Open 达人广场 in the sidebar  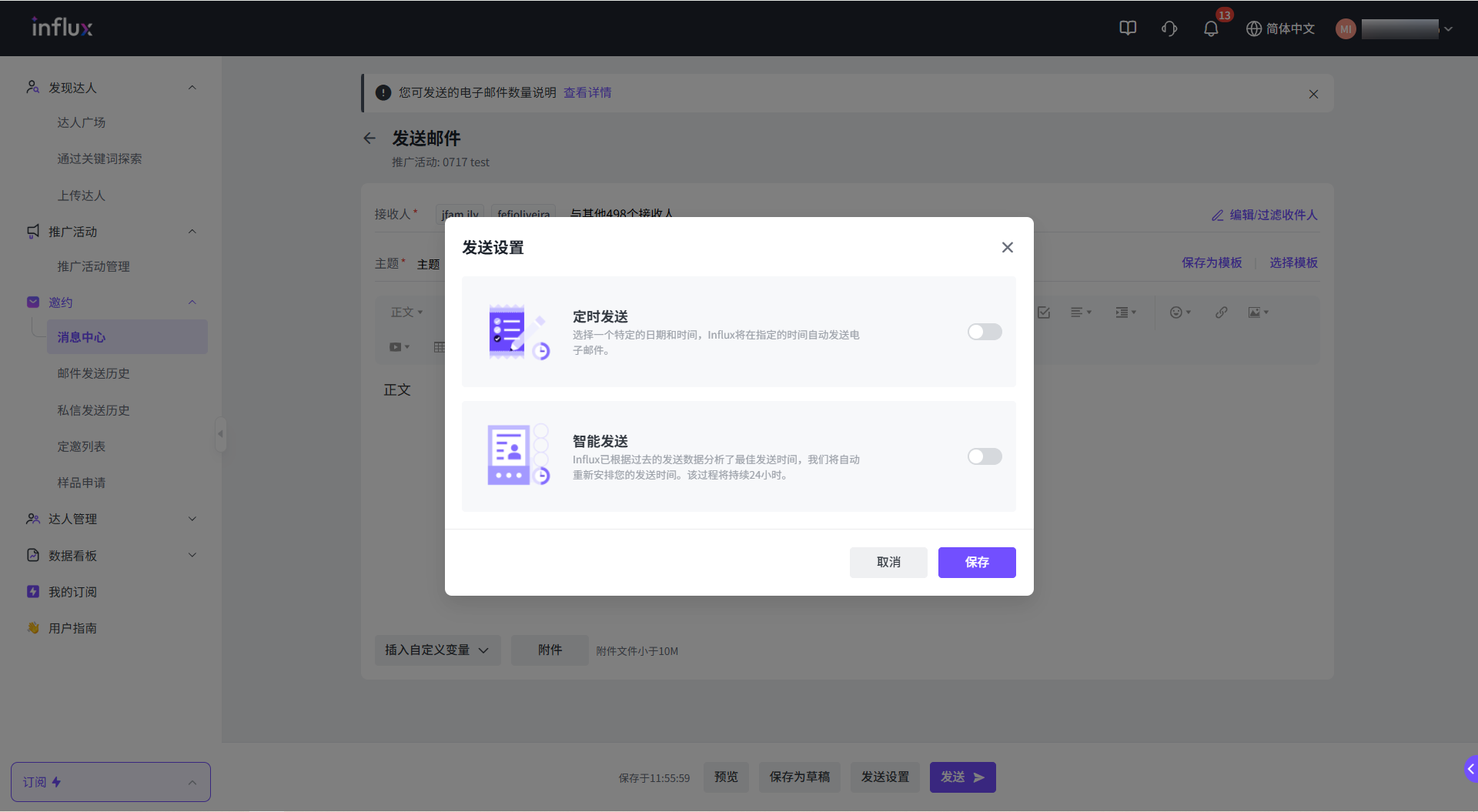(81, 122)
